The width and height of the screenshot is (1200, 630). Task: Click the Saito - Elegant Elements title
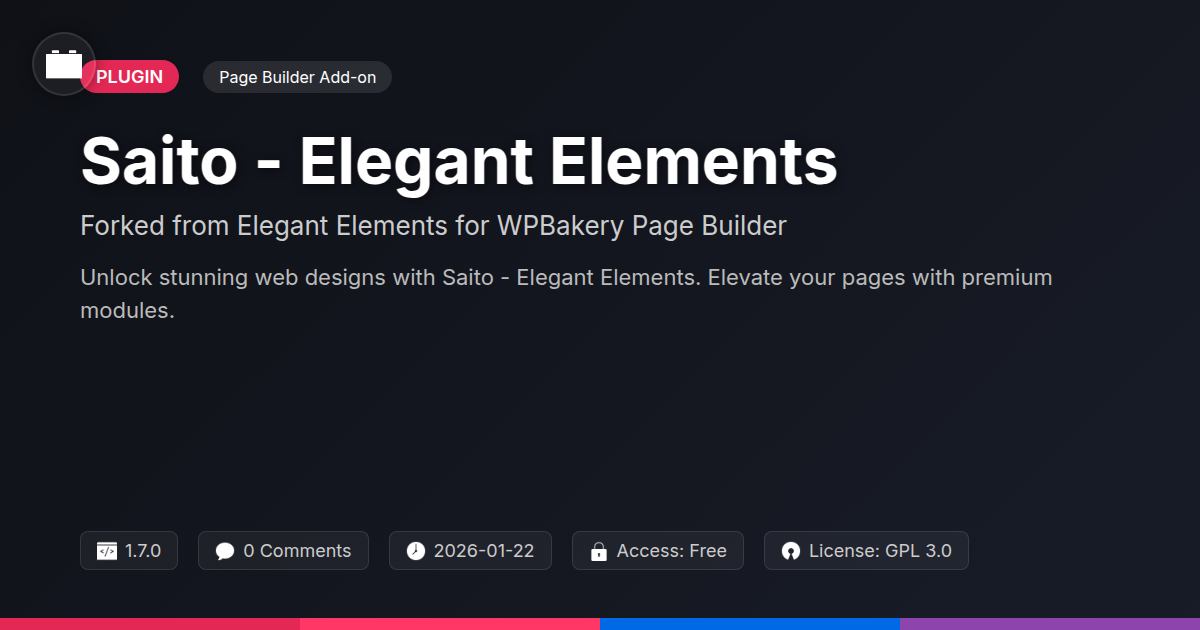click(459, 161)
